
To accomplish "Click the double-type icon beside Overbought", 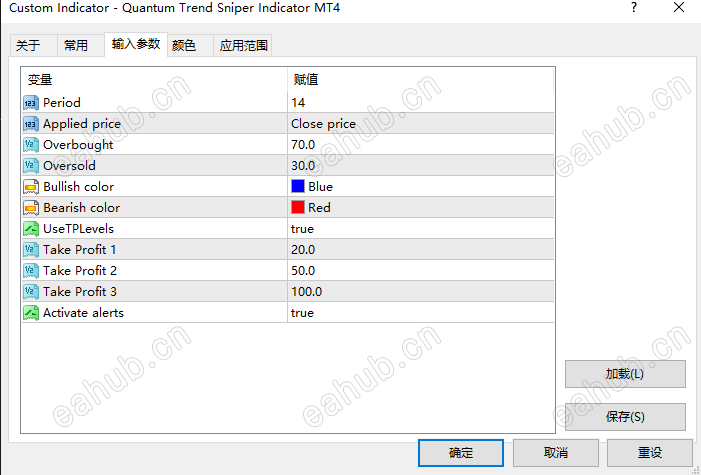I will (31, 145).
